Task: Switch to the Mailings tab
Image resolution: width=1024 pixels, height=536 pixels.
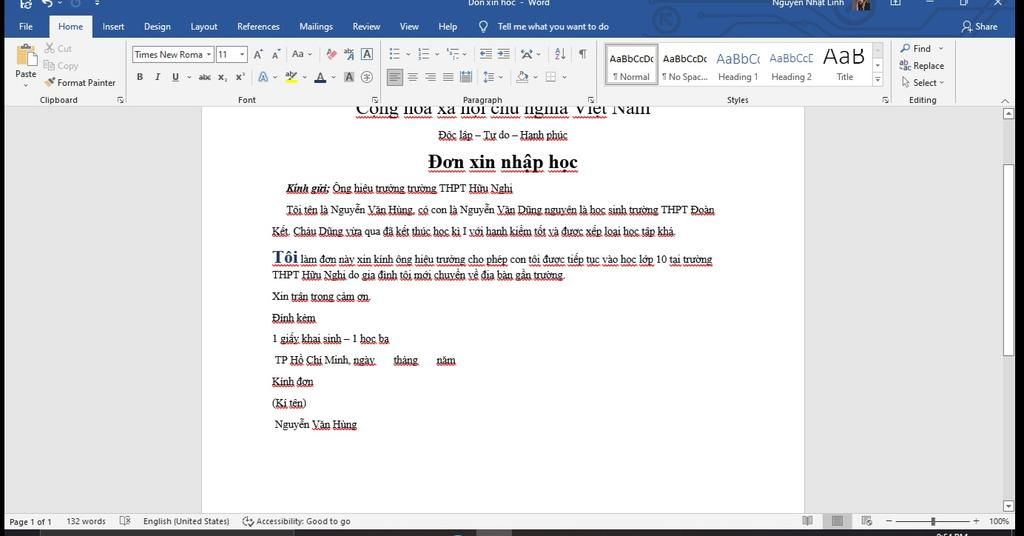Action: 316,26
